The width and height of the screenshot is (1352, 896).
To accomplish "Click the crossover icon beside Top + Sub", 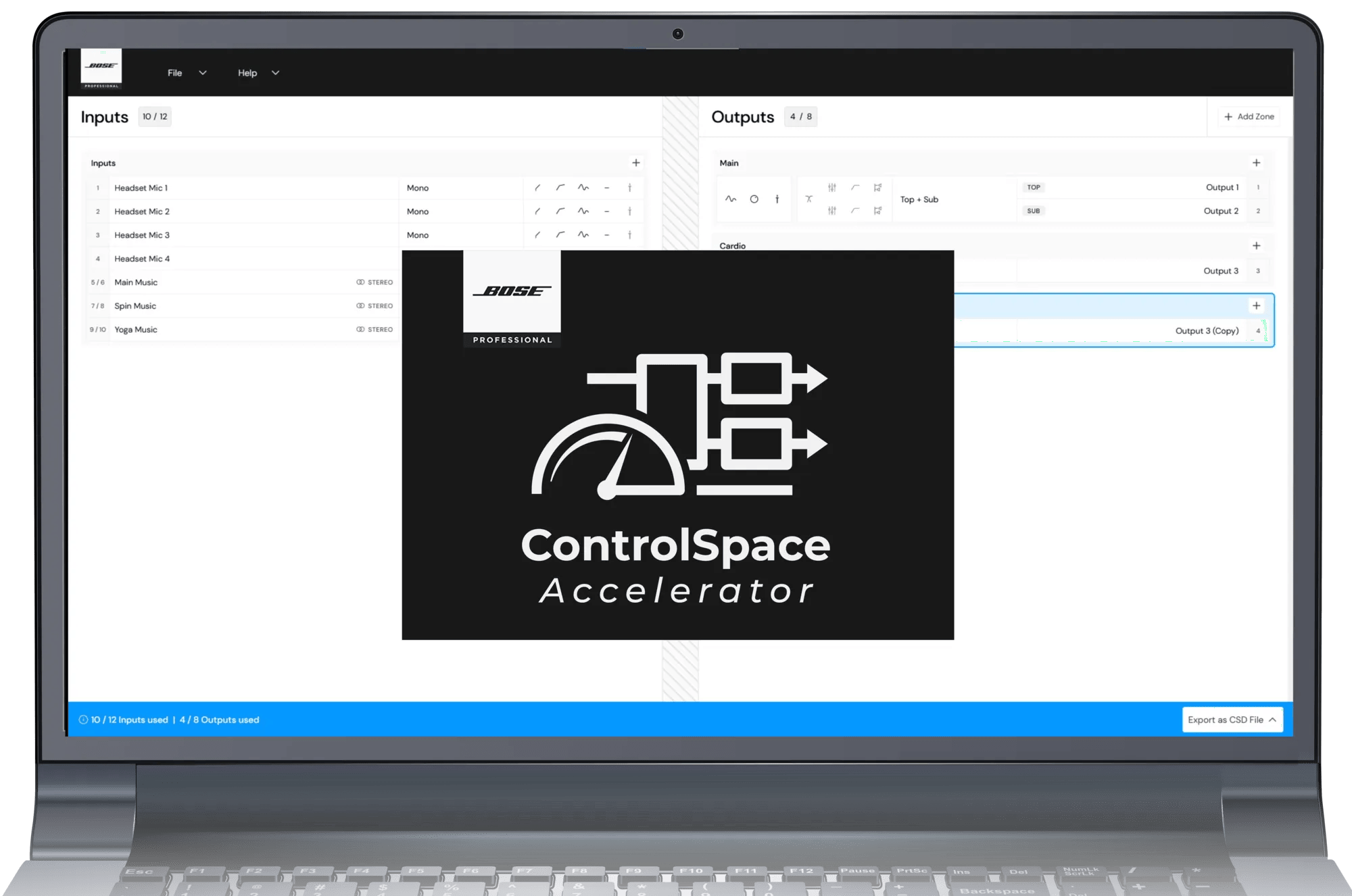I will coord(808,199).
